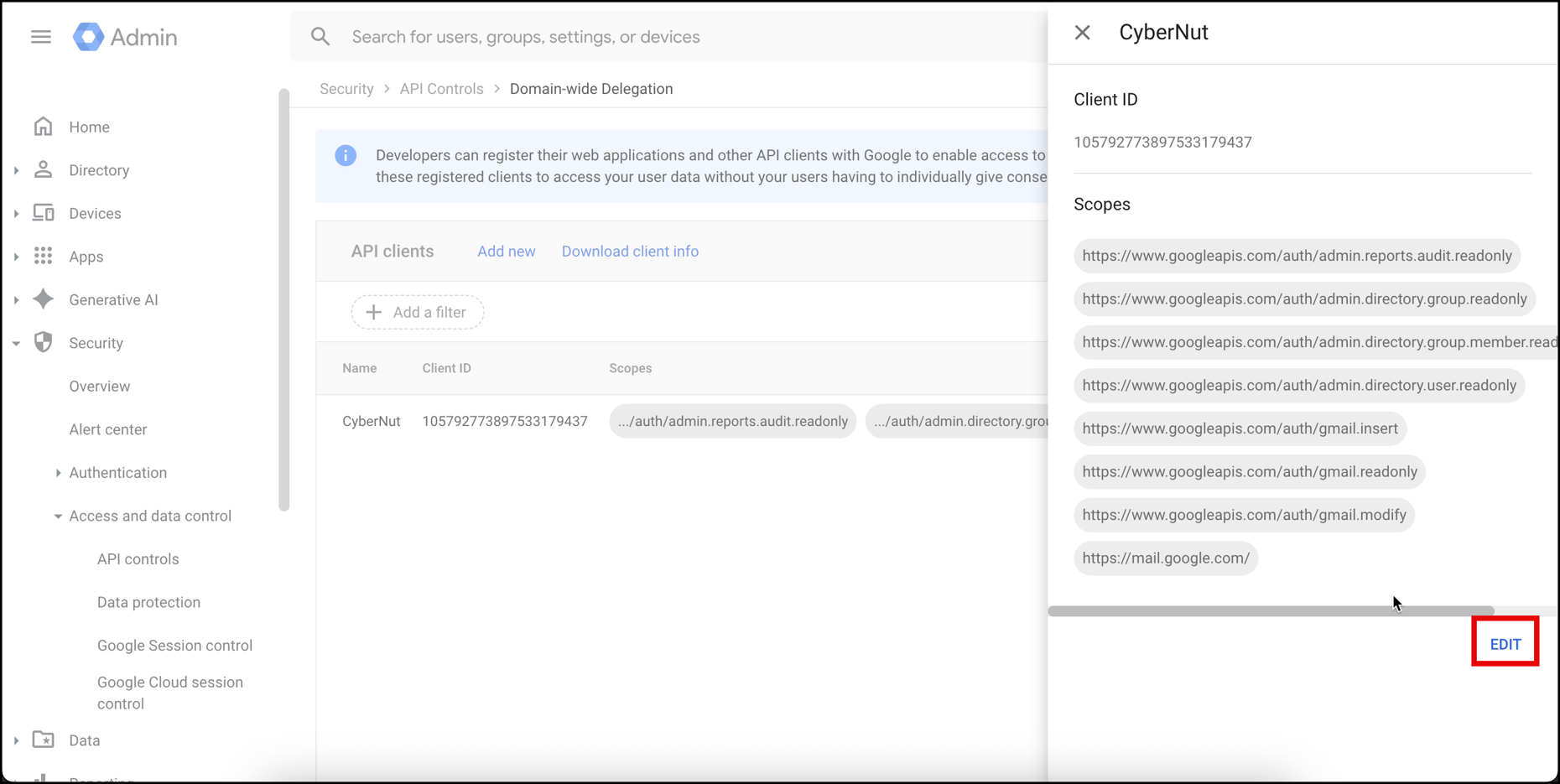
Task: Select the gmail.modify scope chip
Action: click(1244, 515)
